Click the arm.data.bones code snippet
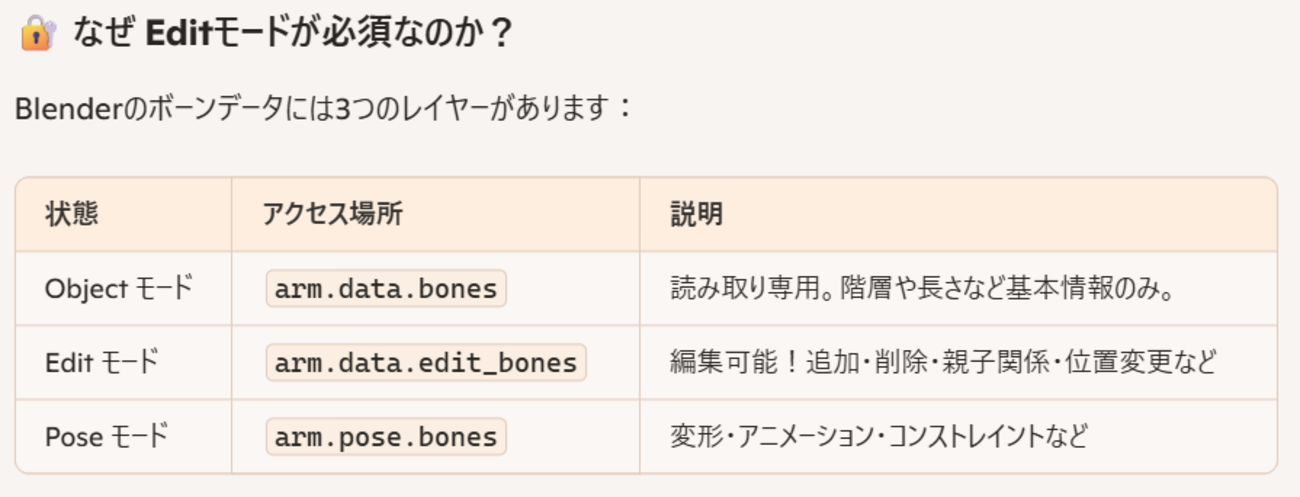 (386, 289)
